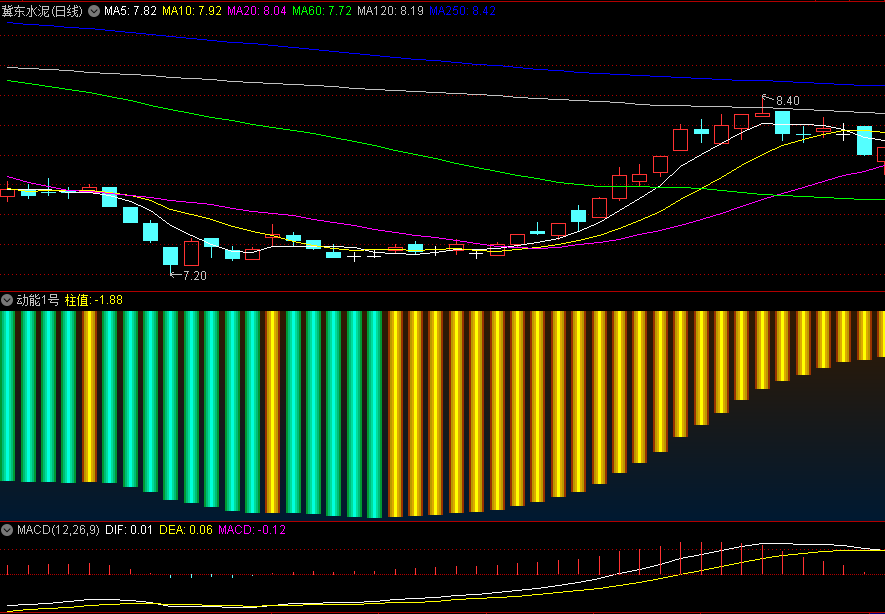Click the MA5: 7.82 label

click(130, 11)
